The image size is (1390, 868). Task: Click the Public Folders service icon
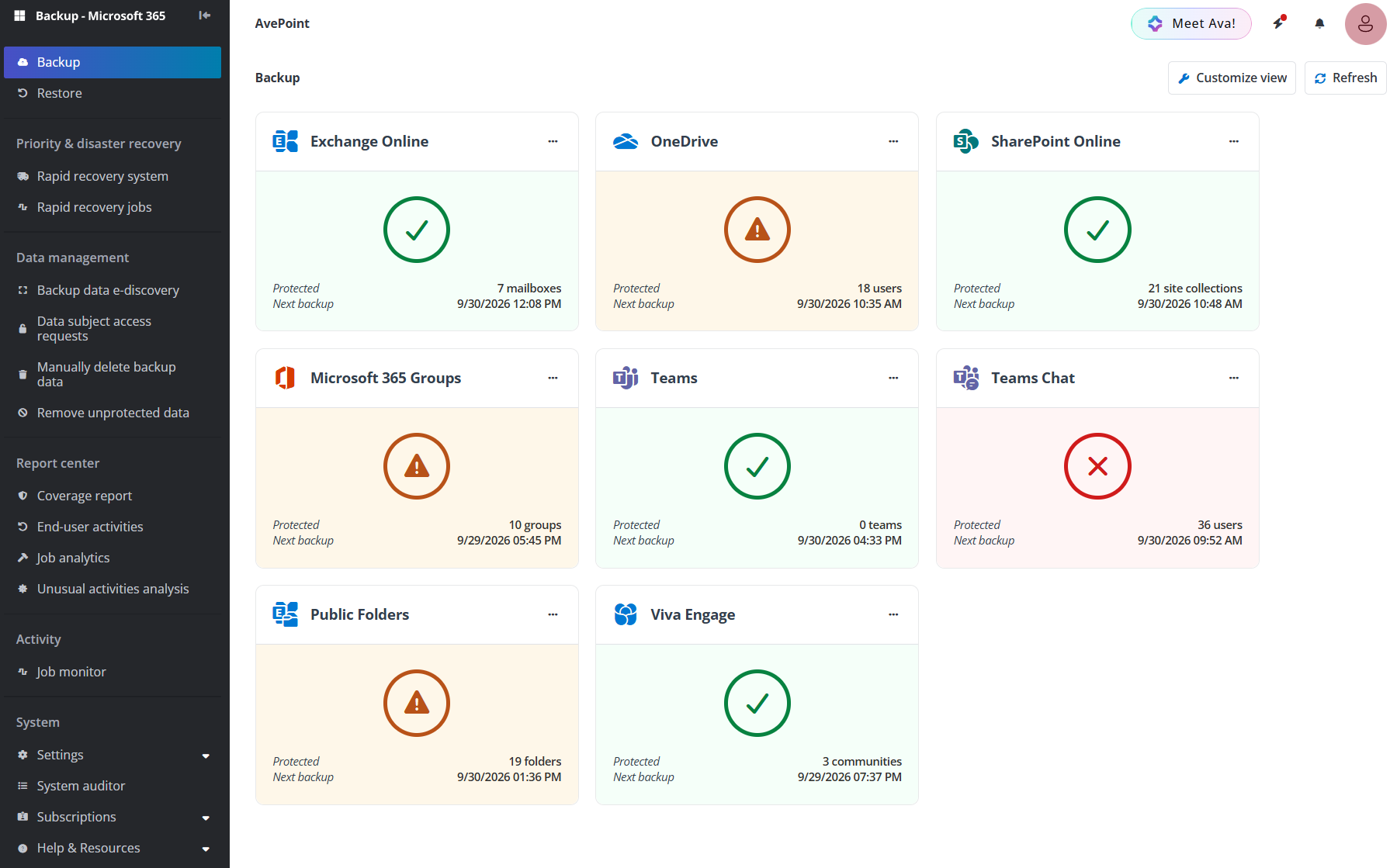[x=286, y=614]
